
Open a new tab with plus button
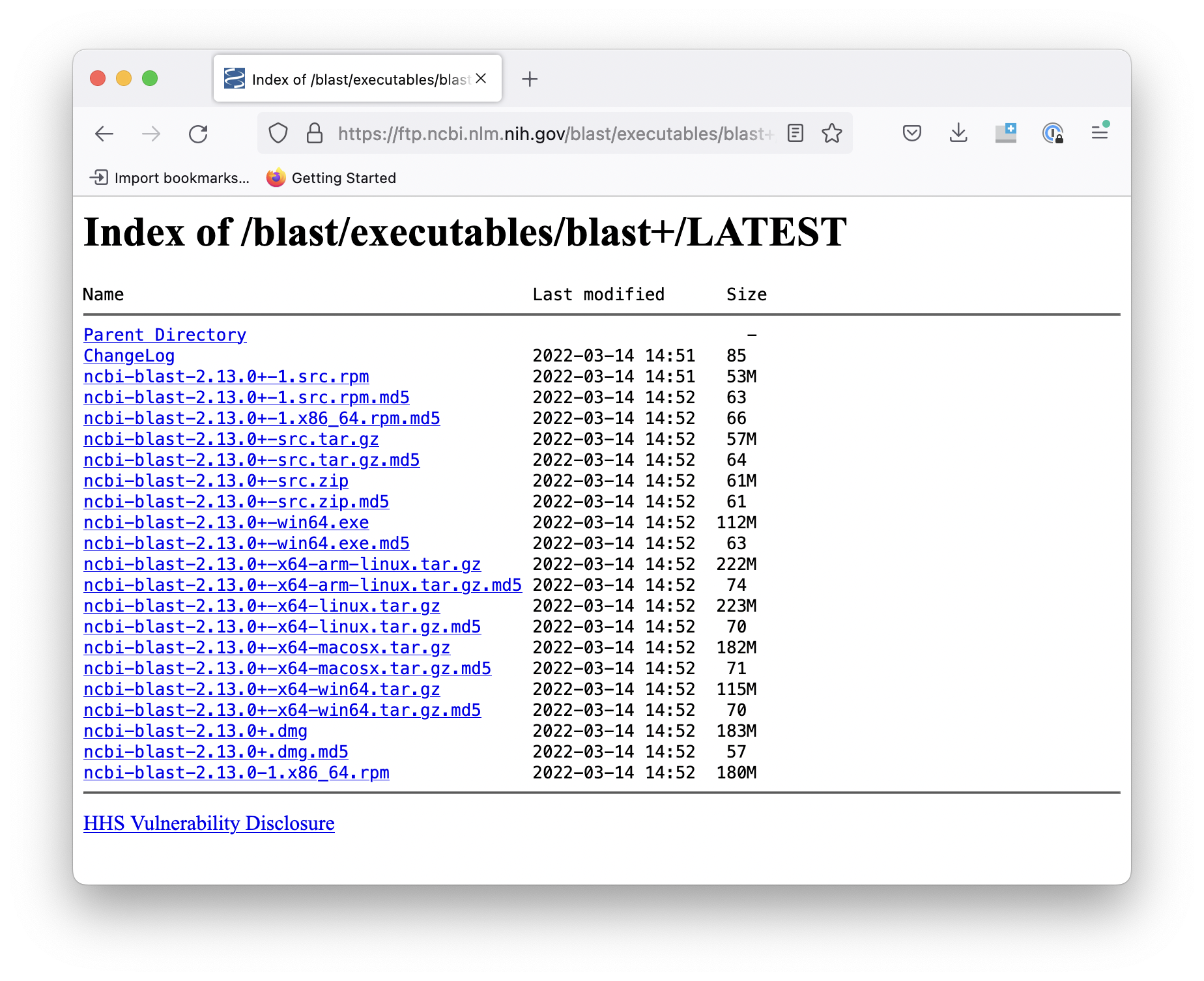coord(530,79)
